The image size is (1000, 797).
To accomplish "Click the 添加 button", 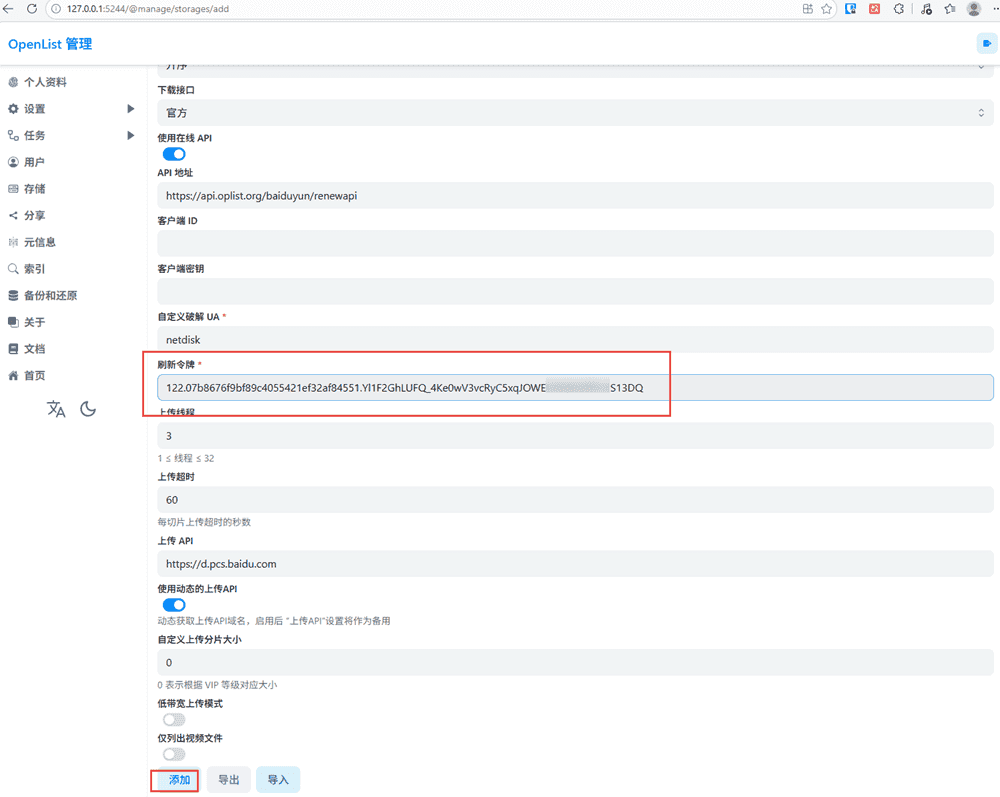I will (x=179, y=780).
